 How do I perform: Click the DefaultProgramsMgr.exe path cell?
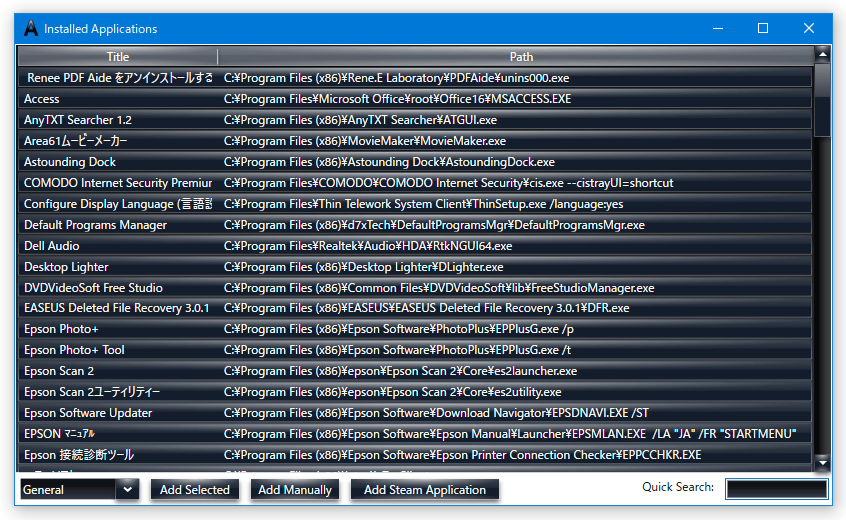434,225
